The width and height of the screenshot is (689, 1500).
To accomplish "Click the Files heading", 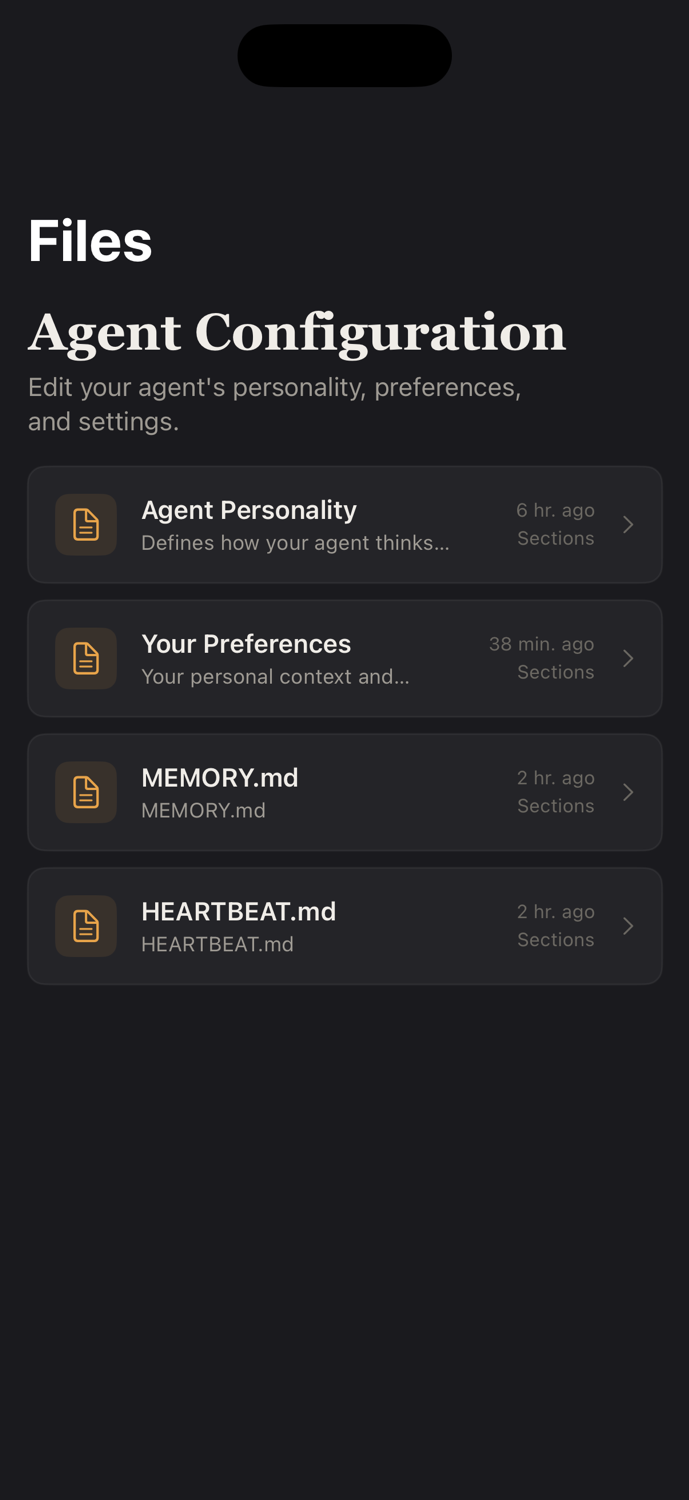I will (90, 241).
